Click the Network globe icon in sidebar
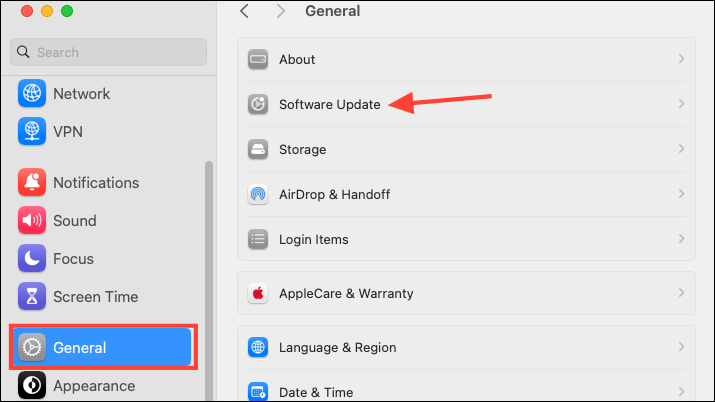The height and width of the screenshot is (402, 715). (x=32, y=93)
